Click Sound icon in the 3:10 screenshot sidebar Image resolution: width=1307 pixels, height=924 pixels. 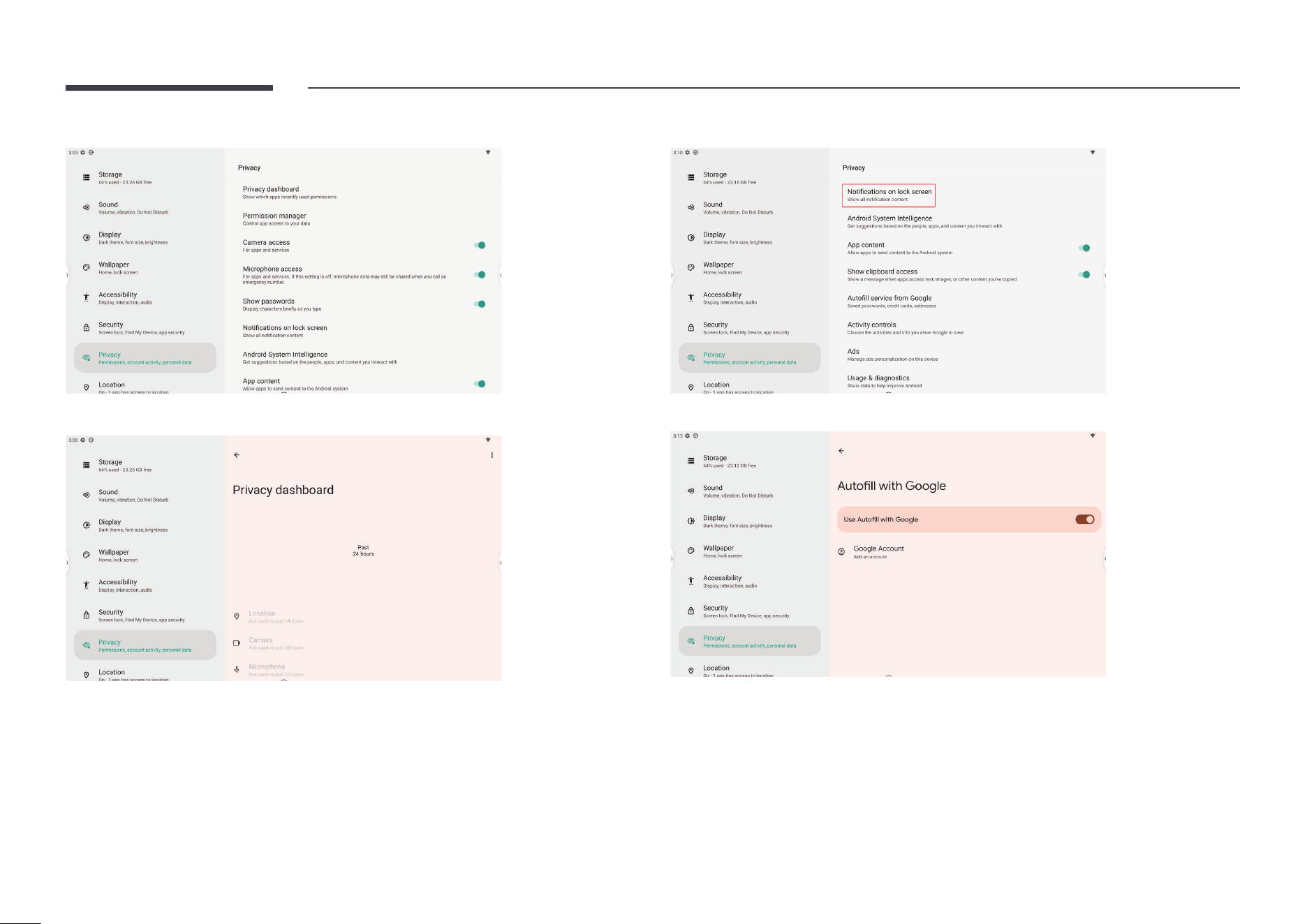[691, 208]
